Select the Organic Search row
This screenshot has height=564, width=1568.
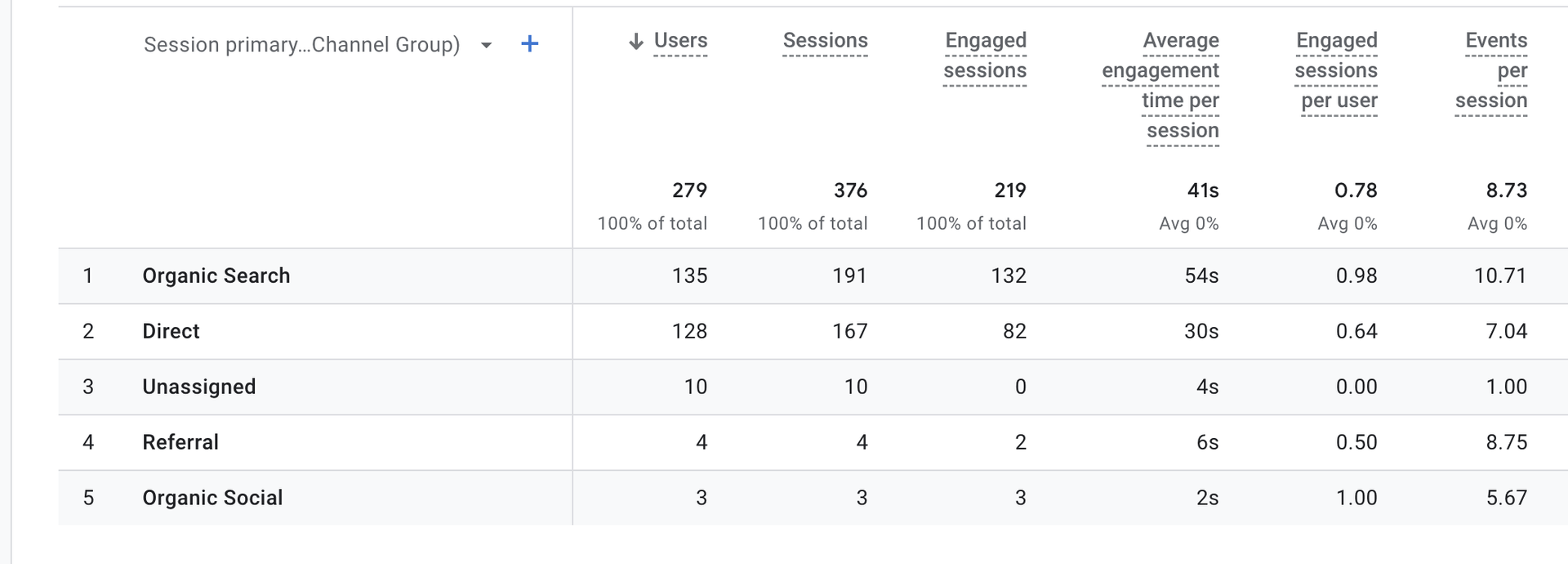point(216,276)
